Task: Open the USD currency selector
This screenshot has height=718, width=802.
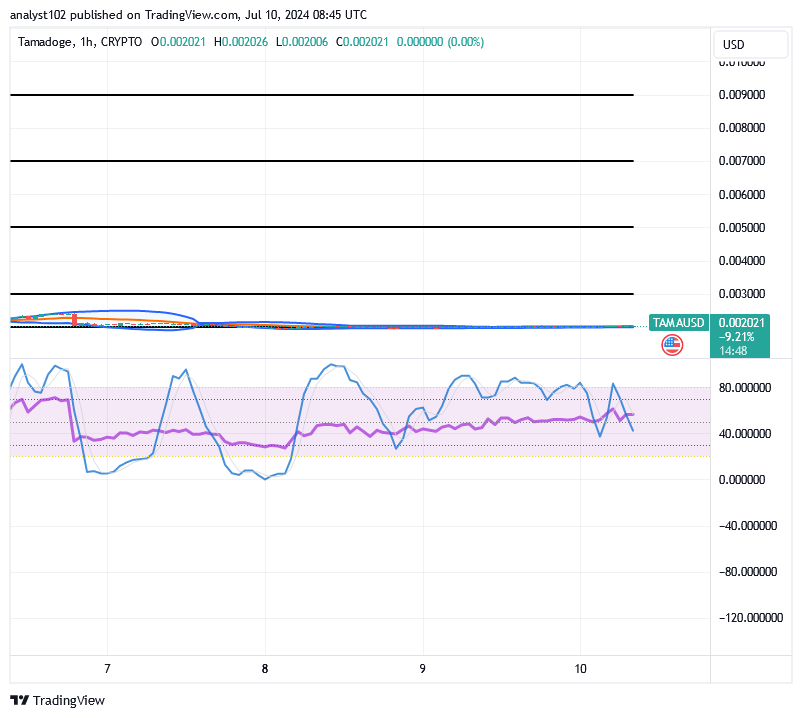Action: tap(750, 44)
